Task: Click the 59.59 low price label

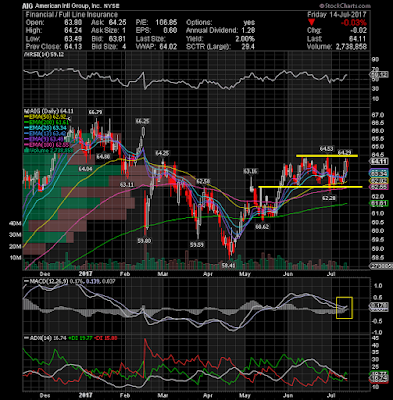Action: point(197,245)
